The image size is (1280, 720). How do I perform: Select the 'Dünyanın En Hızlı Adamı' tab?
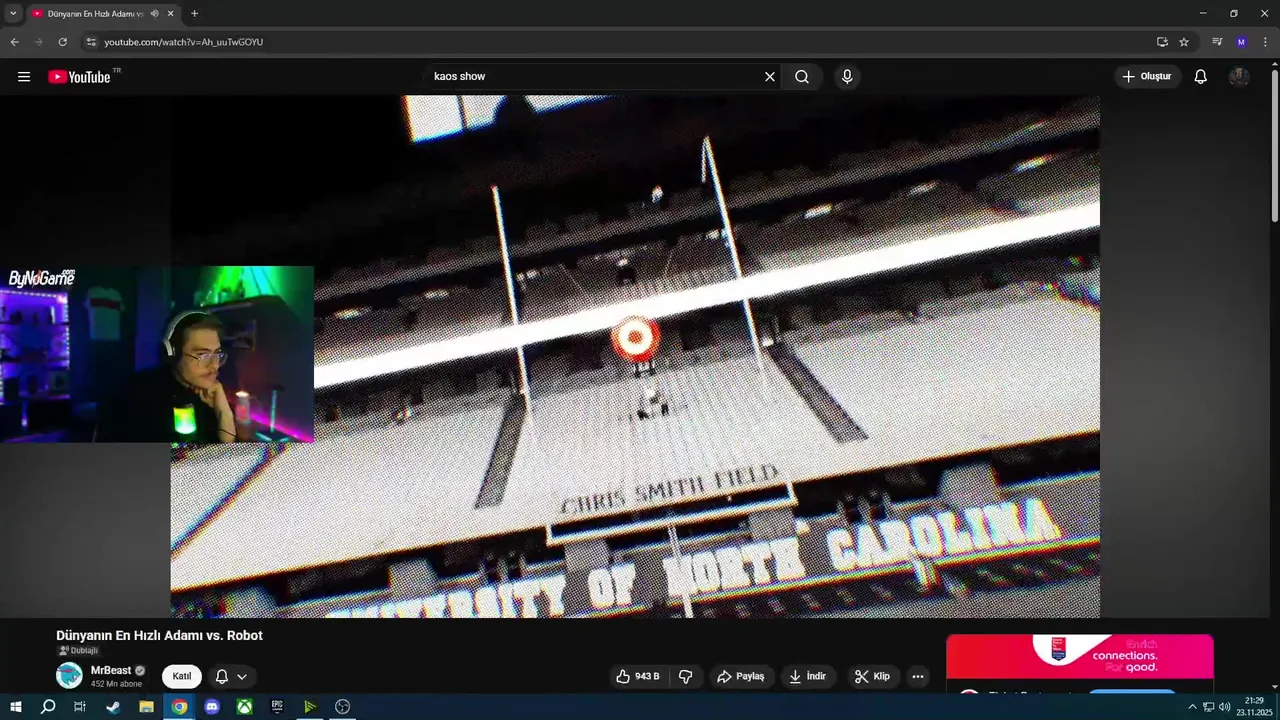95,14
